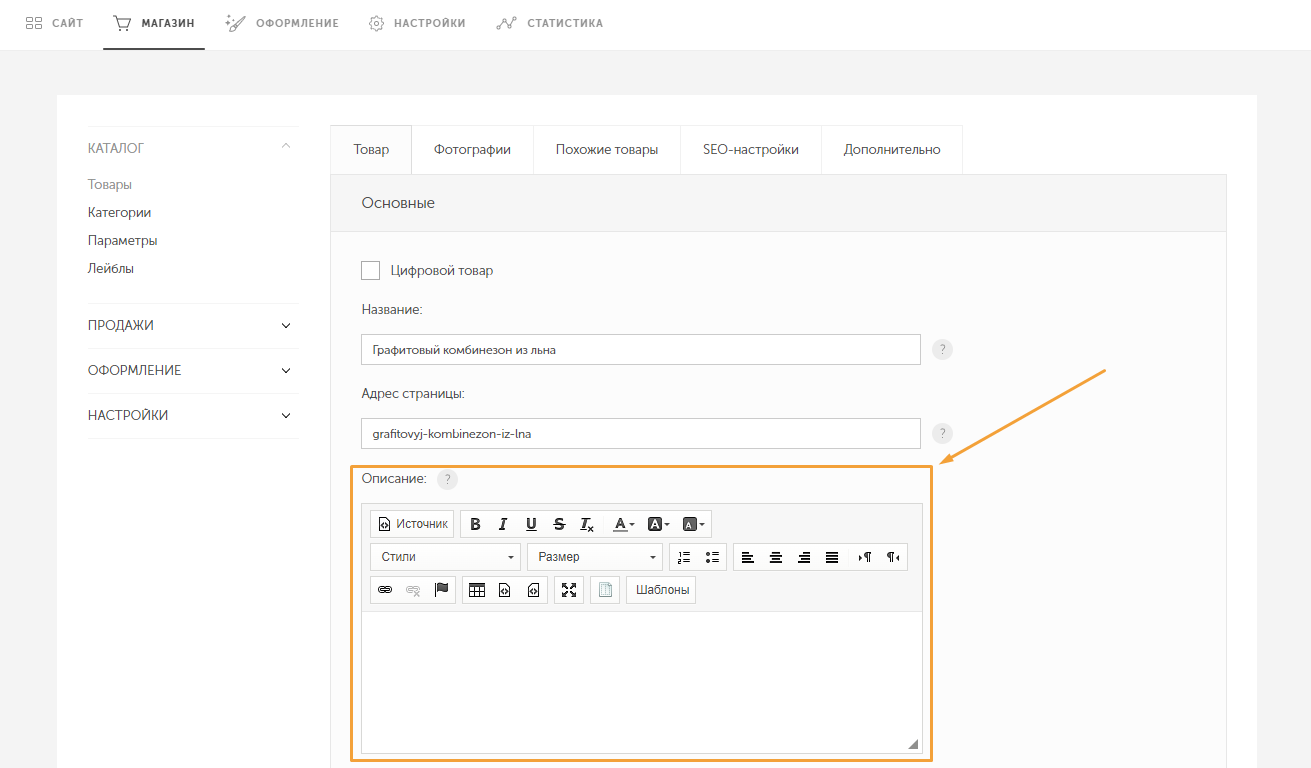The width and height of the screenshot is (1311, 768).
Task: Maximize the editor to fullscreen
Action: click(x=569, y=590)
